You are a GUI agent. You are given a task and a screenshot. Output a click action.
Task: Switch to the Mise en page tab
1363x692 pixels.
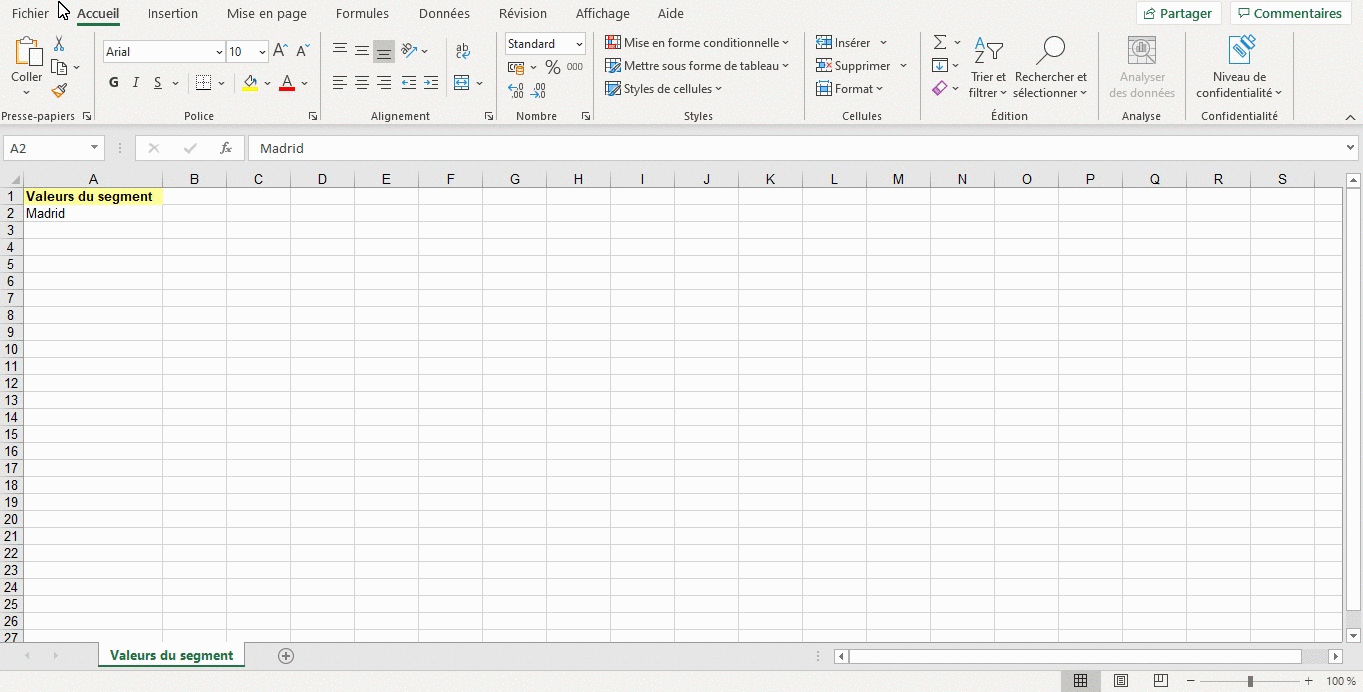point(267,14)
